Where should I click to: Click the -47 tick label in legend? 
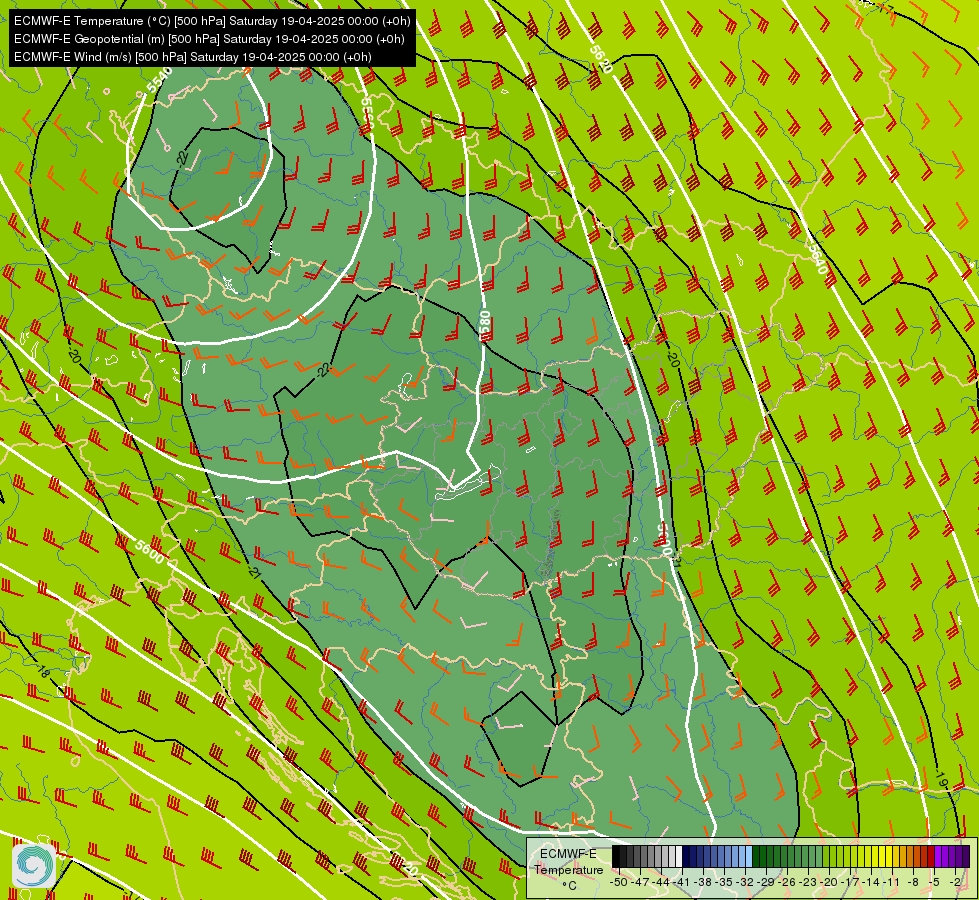click(x=640, y=882)
